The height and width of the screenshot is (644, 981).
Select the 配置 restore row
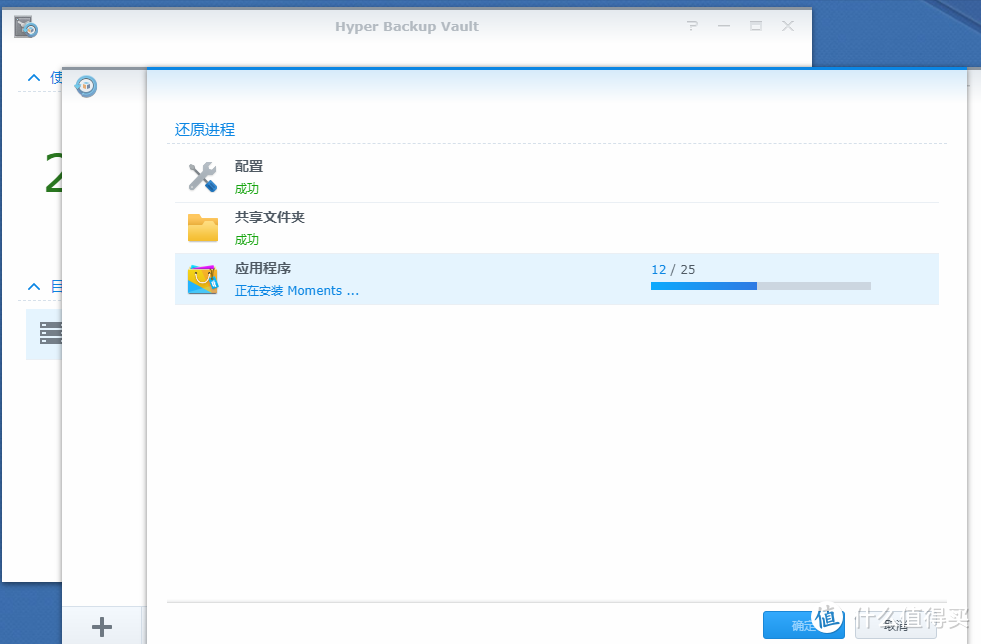pyautogui.click(x=556, y=177)
